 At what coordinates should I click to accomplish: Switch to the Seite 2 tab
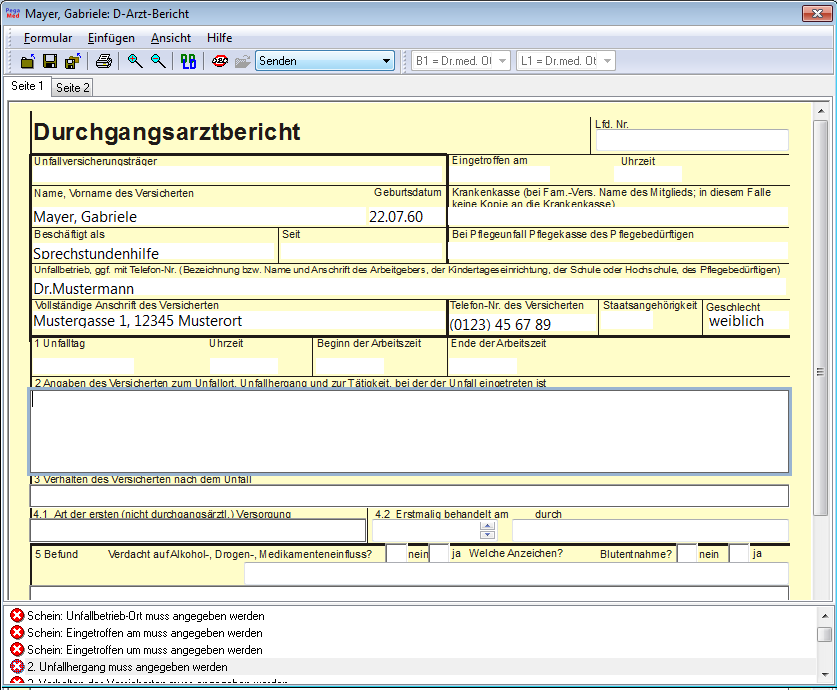pos(73,88)
